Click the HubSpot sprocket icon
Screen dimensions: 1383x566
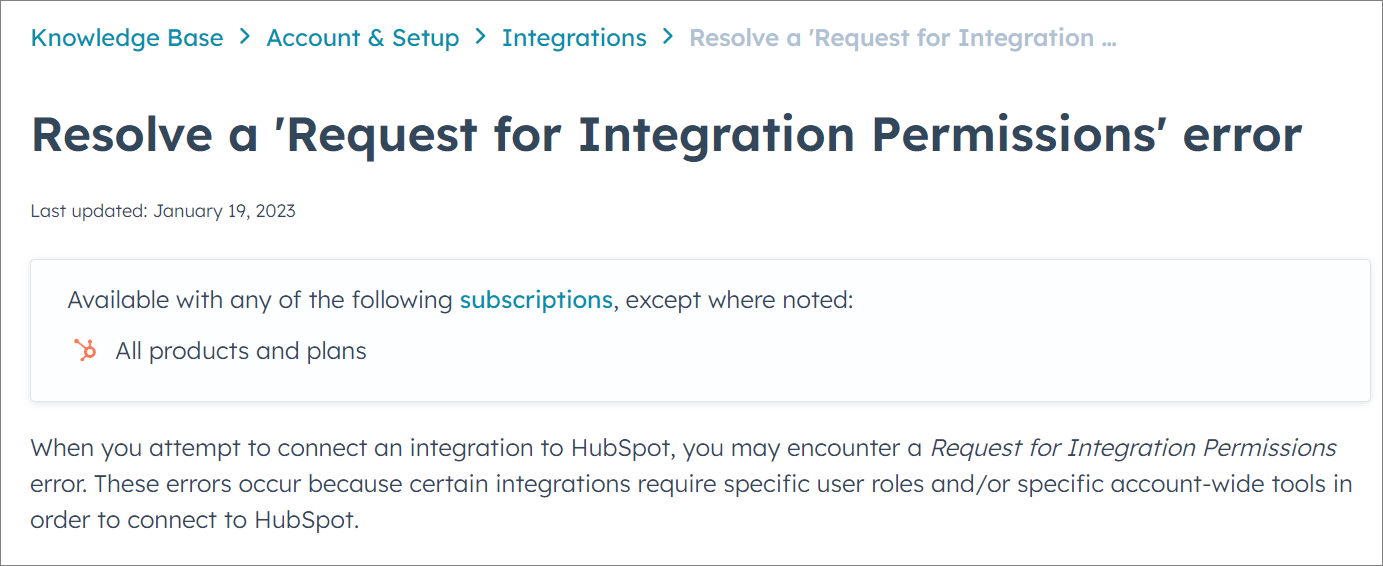pyautogui.click(x=86, y=350)
